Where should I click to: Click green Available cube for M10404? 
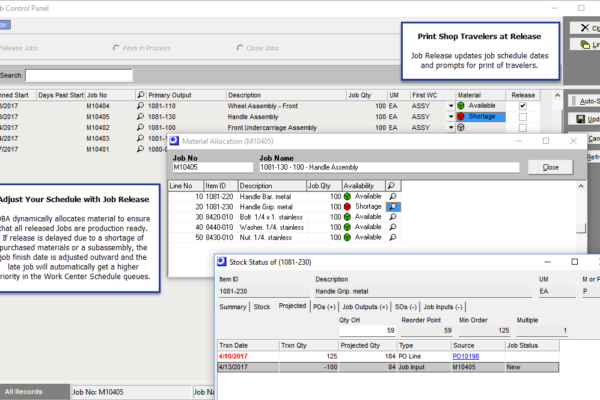[x=461, y=106]
